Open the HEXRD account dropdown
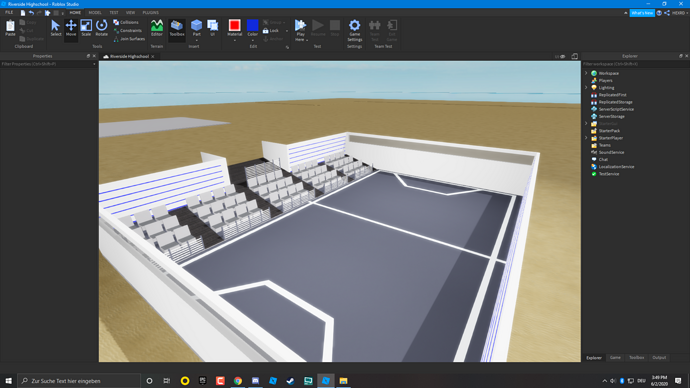 click(x=680, y=13)
